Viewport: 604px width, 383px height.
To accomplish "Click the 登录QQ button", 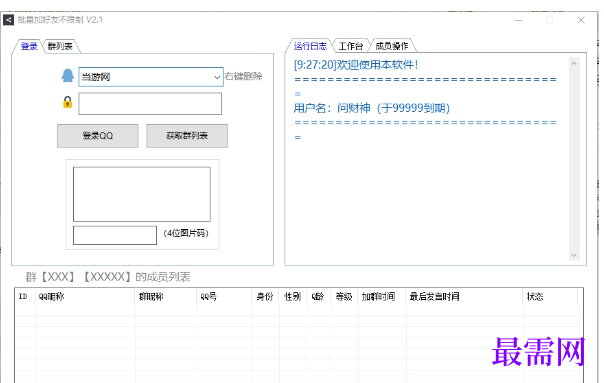I will pos(98,136).
